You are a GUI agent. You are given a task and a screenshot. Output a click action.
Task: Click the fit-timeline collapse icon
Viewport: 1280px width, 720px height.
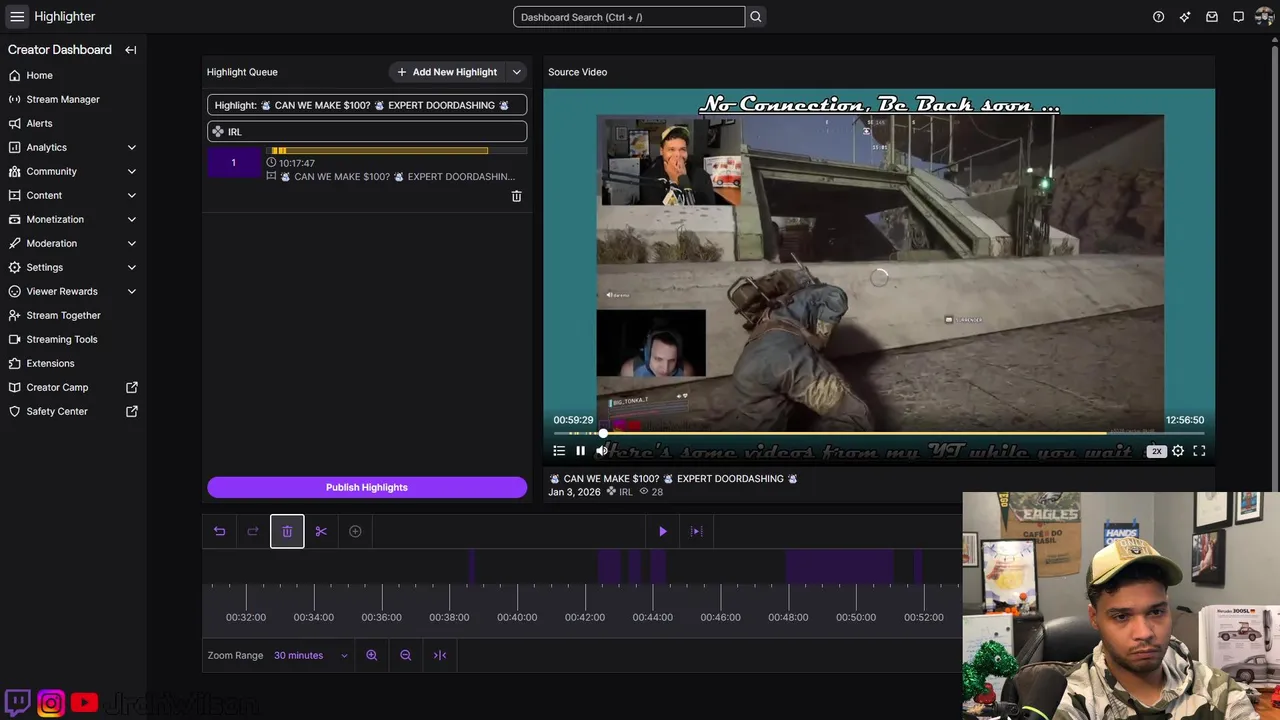point(440,655)
